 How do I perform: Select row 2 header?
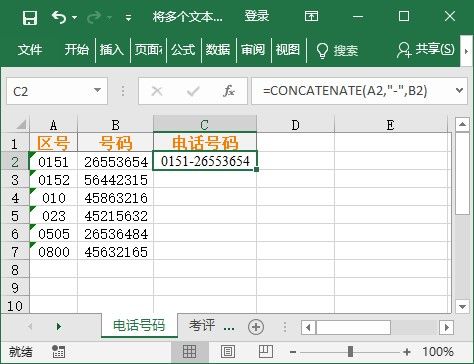pyautogui.click(x=15, y=162)
